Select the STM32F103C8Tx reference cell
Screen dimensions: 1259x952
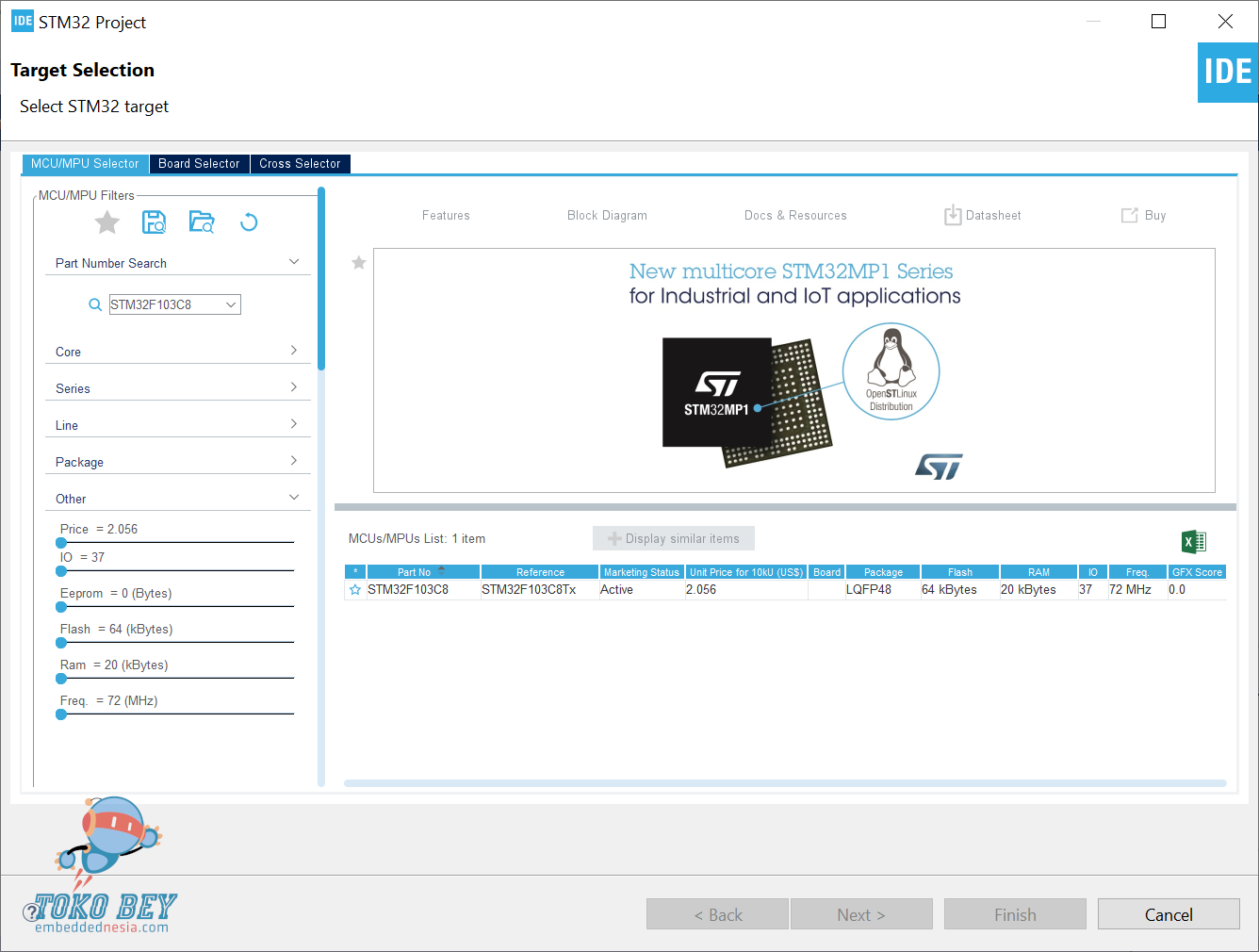tap(530, 590)
